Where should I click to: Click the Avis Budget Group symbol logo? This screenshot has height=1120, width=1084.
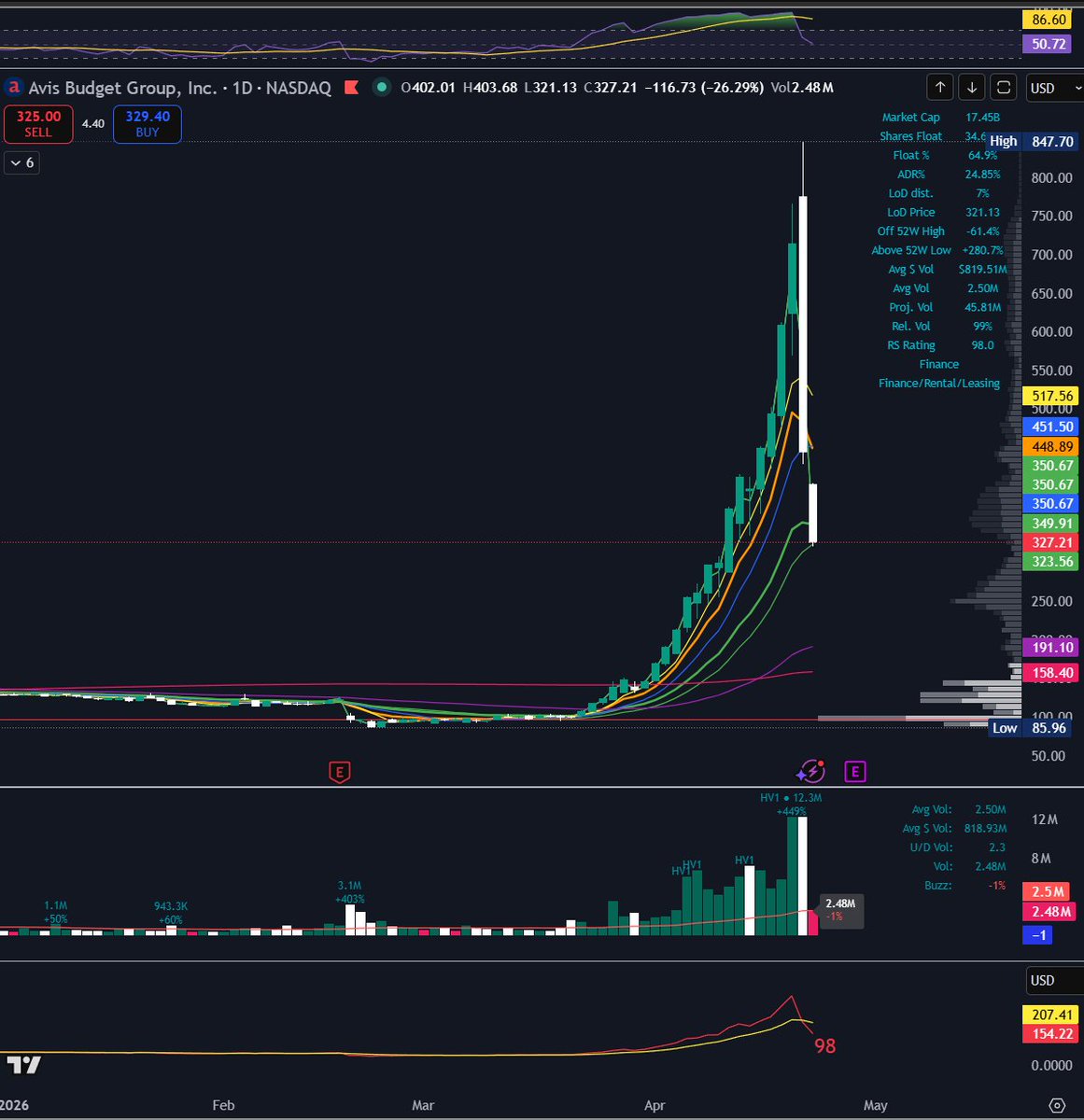[14, 88]
